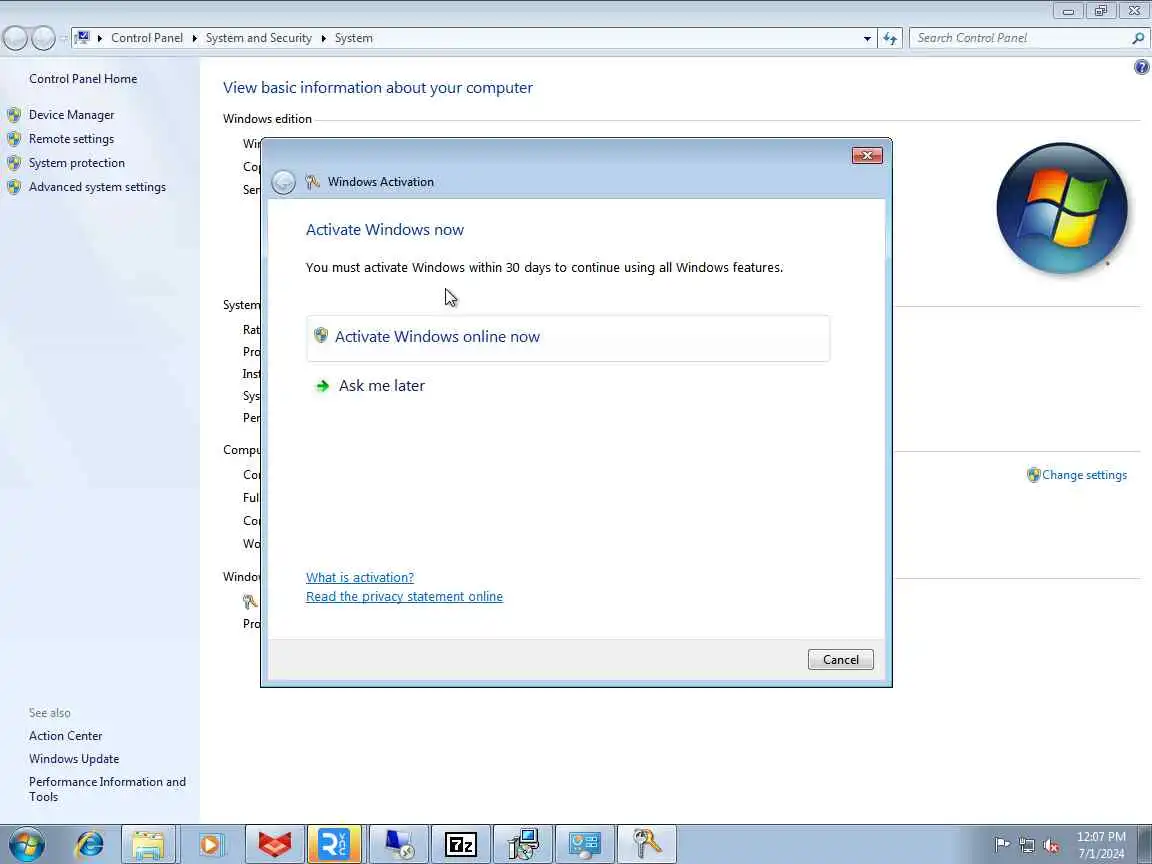Click the shield icon beside Change settings
1152x864 pixels.
1033,475
